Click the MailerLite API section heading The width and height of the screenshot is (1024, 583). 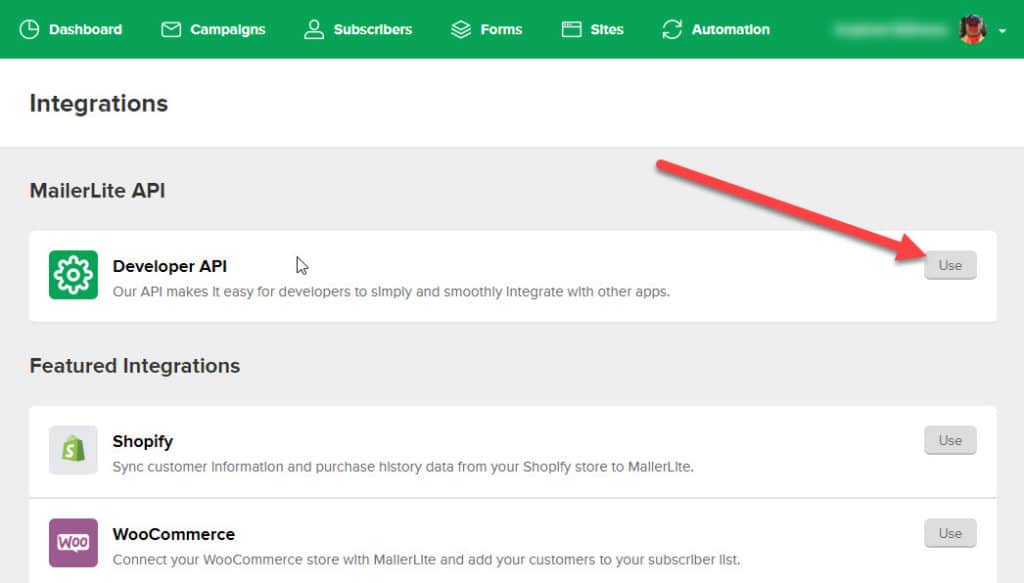coord(97,191)
